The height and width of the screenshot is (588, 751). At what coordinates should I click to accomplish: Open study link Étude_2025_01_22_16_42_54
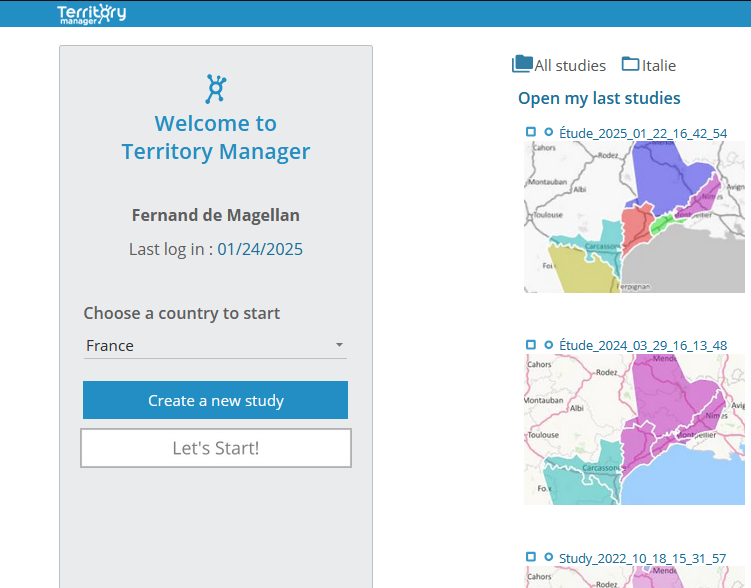[643, 133]
